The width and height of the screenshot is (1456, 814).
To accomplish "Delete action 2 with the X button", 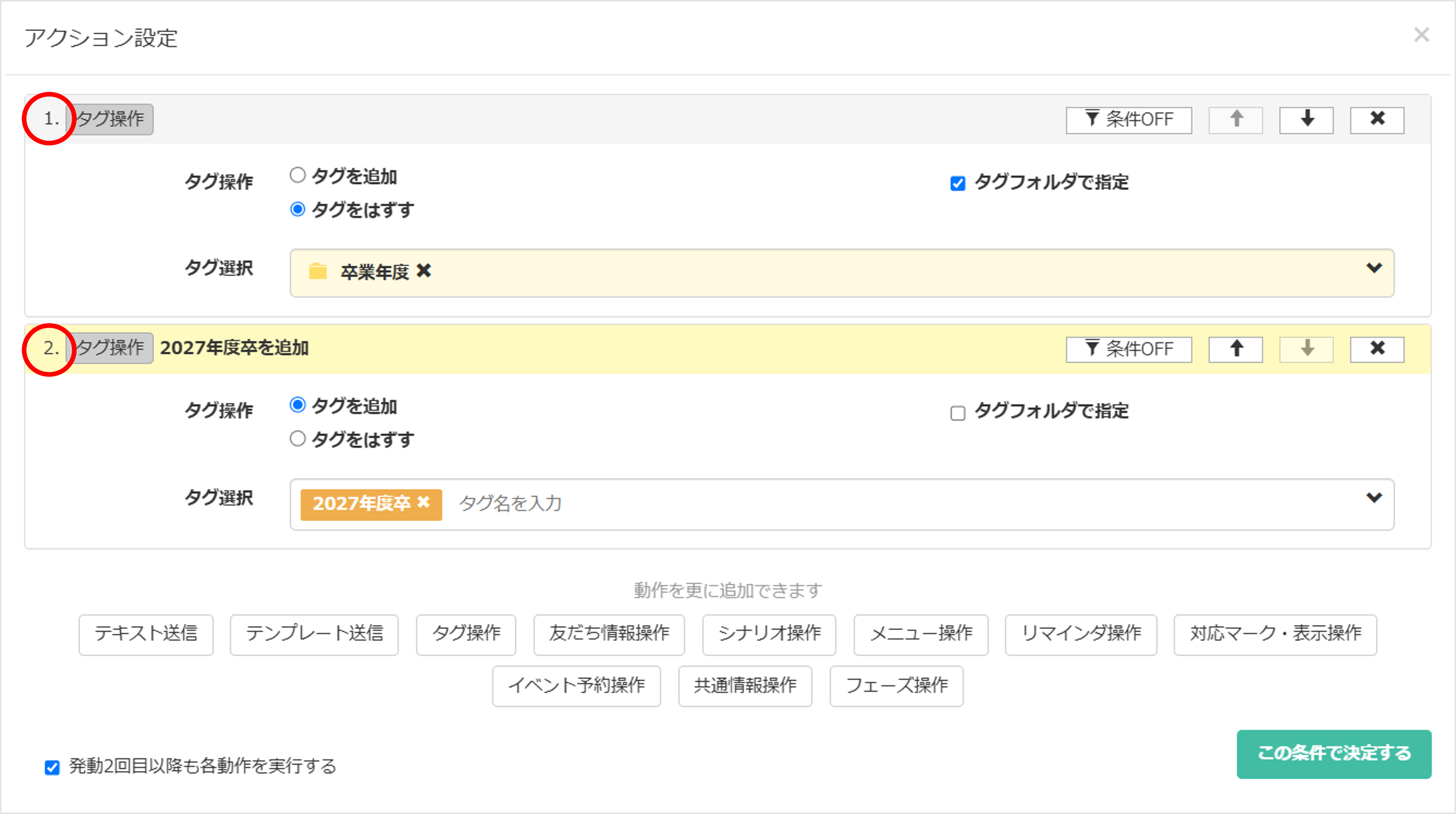I will (1377, 349).
